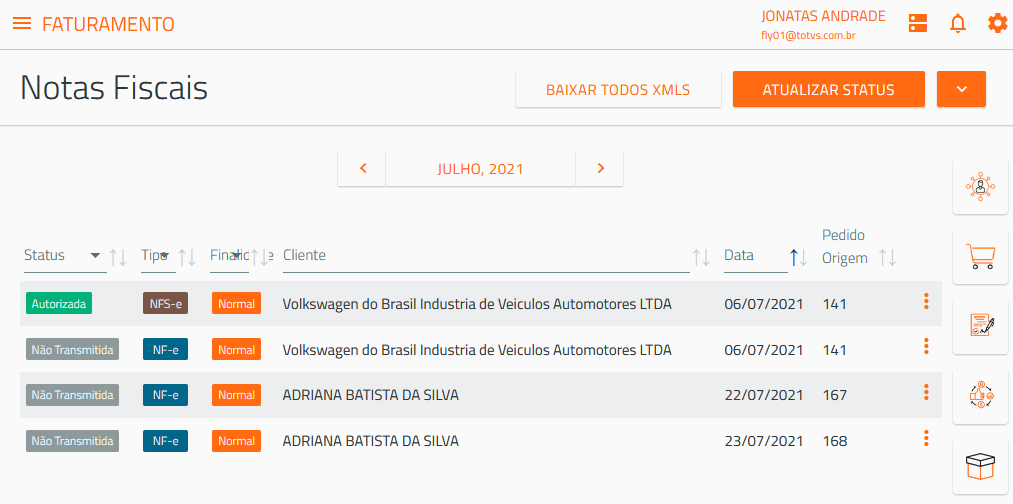Sort table by Tipo column arrows
This screenshot has width=1013, height=504.
pyautogui.click(x=187, y=258)
